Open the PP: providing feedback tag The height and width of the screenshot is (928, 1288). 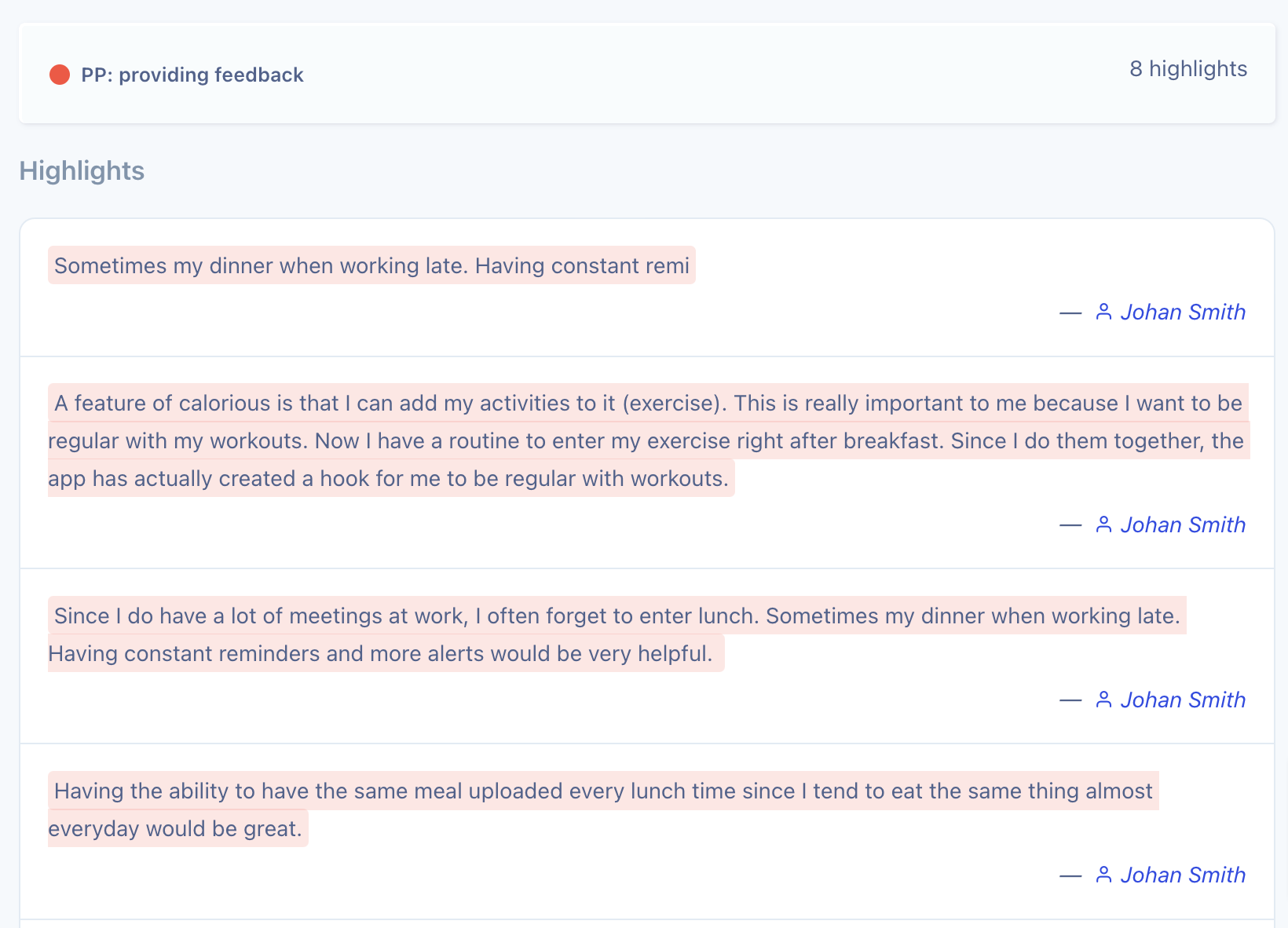point(192,75)
